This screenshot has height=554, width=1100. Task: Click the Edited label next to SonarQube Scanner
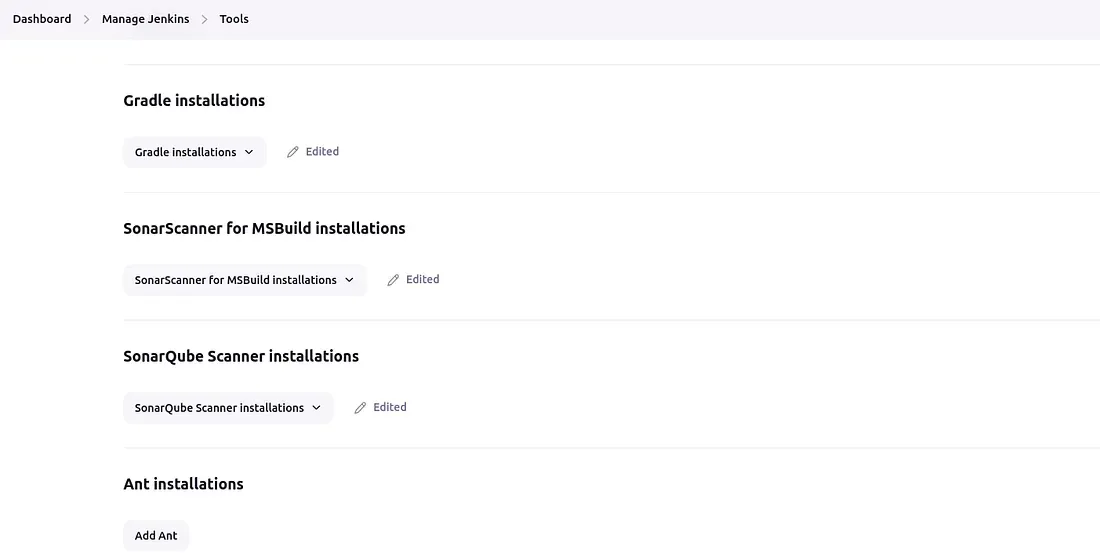(x=389, y=408)
